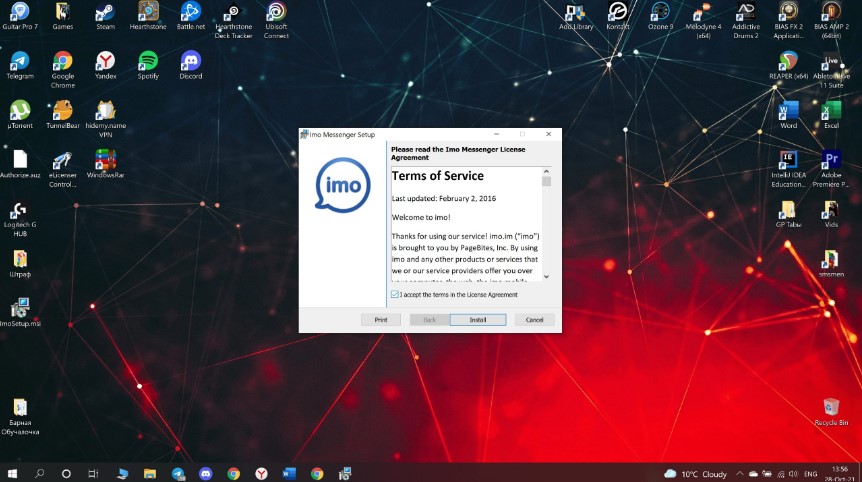Select BIAS FX 2 desktop icon
Image resolution: width=862 pixels, height=482 pixels.
(x=788, y=20)
